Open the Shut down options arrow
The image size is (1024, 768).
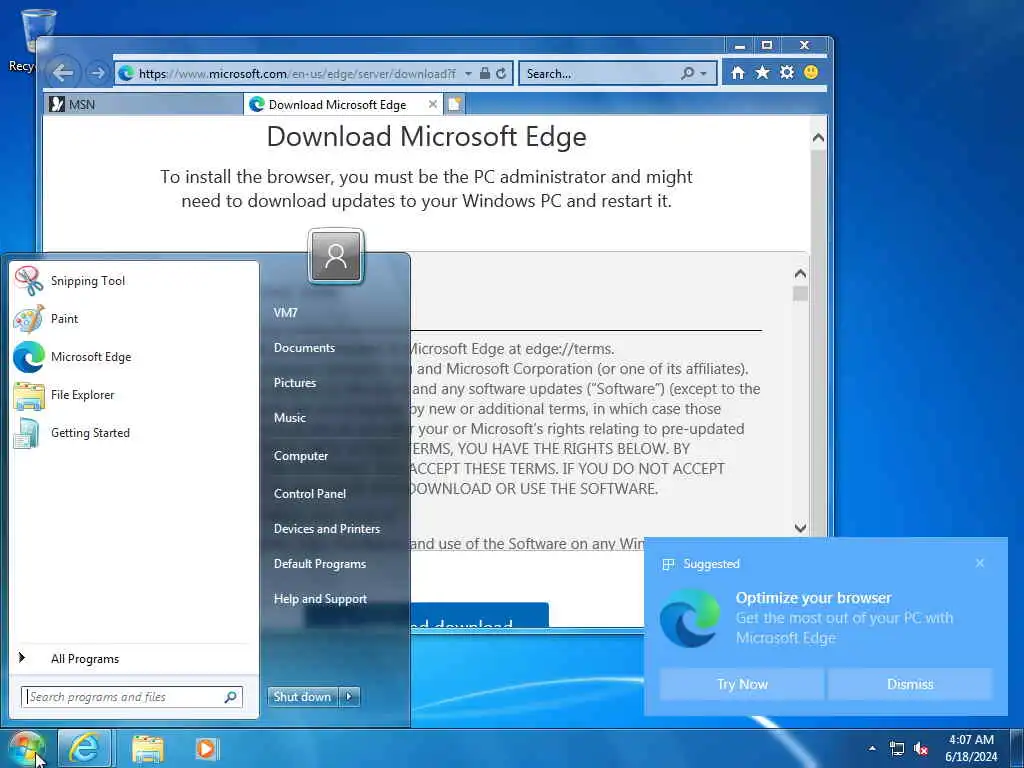[x=349, y=697]
